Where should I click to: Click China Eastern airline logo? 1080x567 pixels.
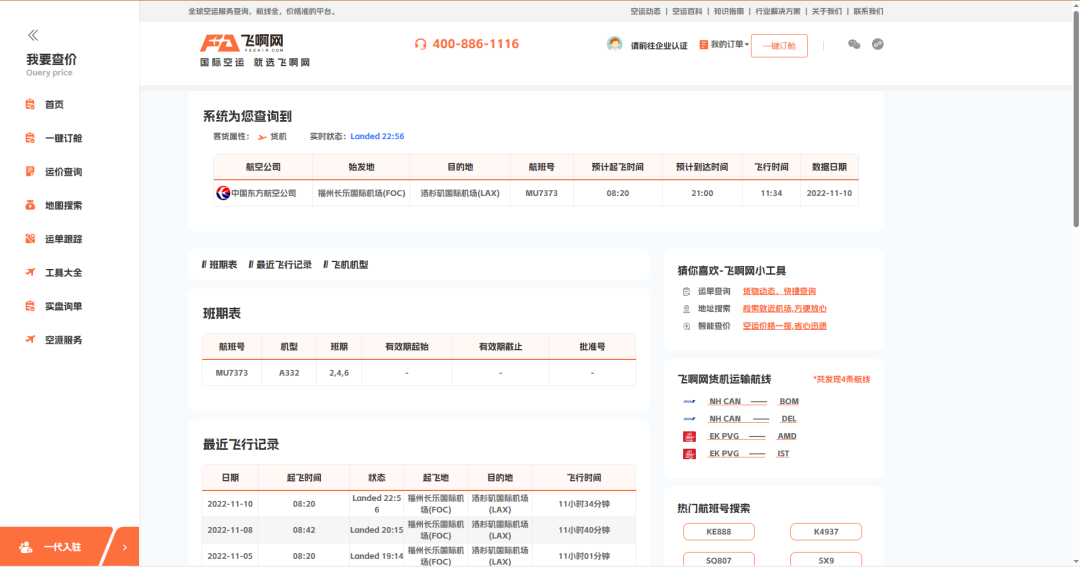click(222, 193)
